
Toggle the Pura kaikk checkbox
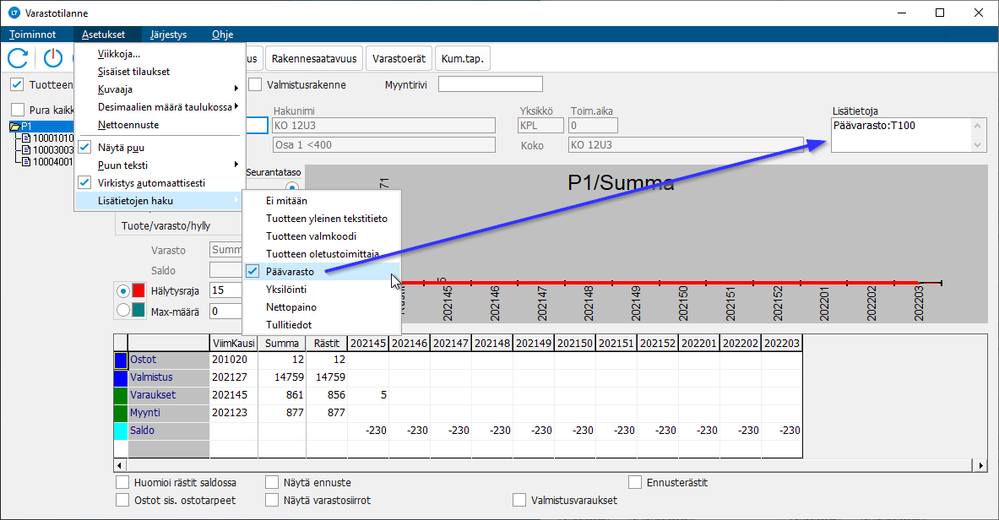point(17,110)
